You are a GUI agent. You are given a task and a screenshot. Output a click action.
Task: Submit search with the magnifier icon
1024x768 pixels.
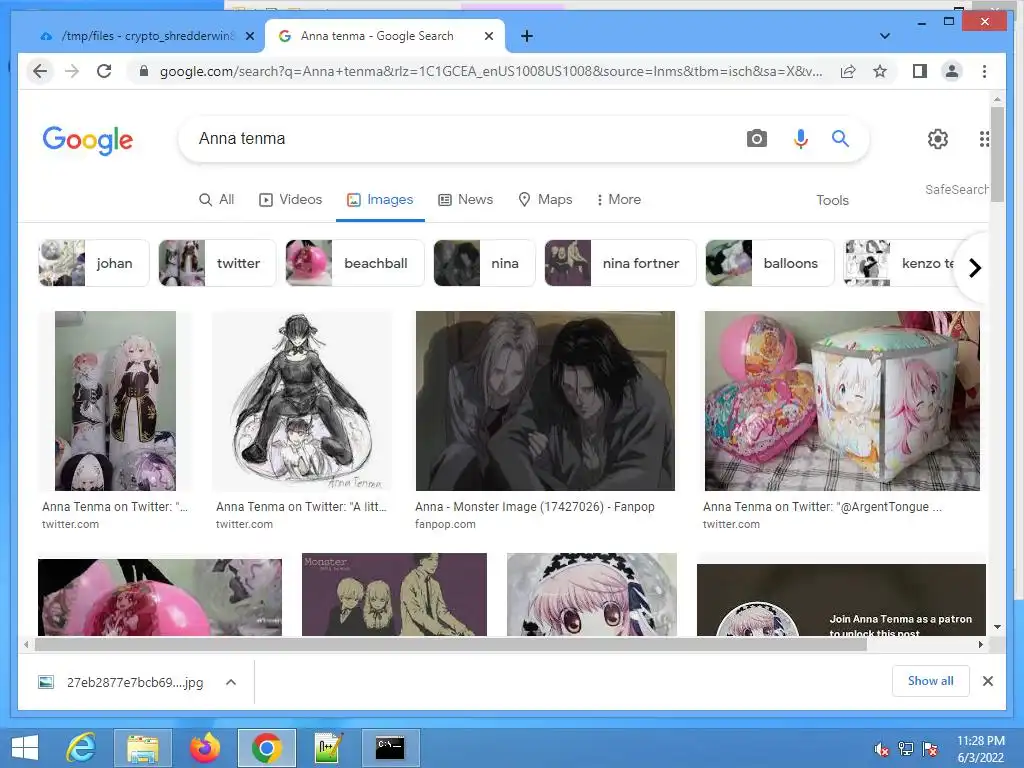pyautogui.click(x=840, y=138)
